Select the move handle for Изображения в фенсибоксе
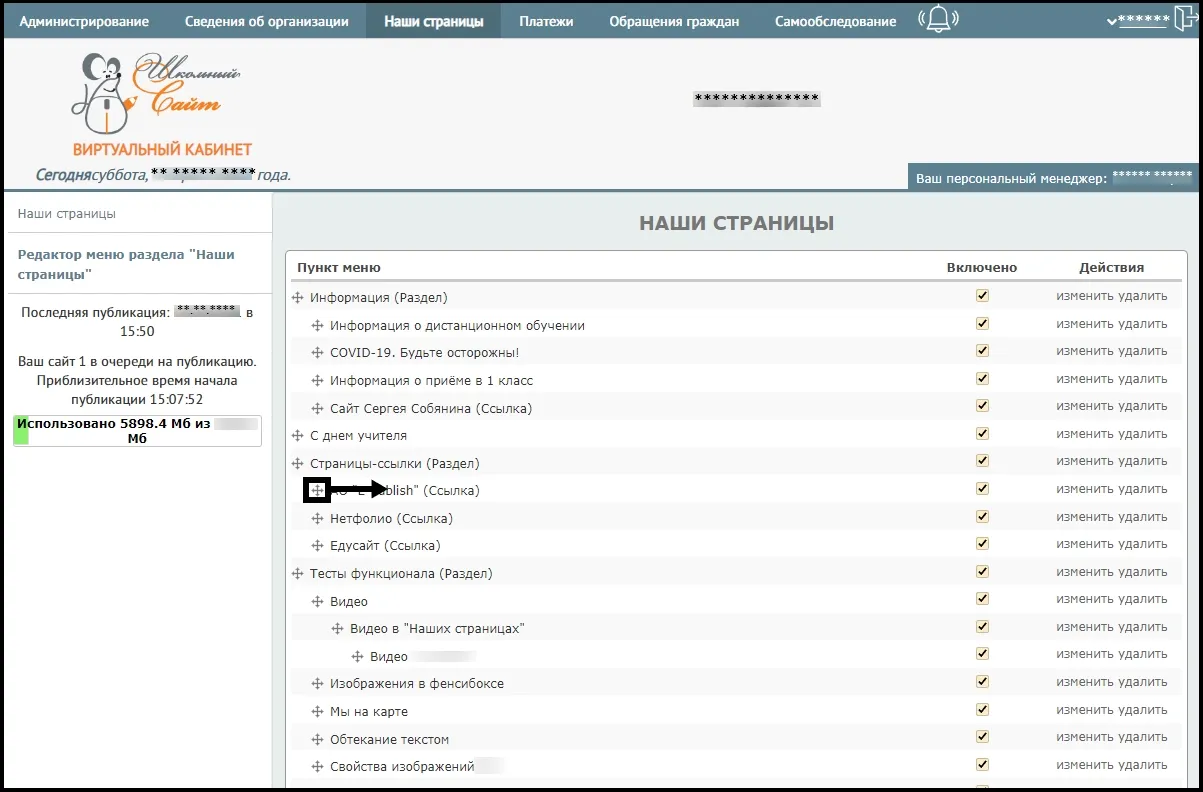Viewport: 1203px width, 792px height. pyautogui.click(x=317, y=684)
